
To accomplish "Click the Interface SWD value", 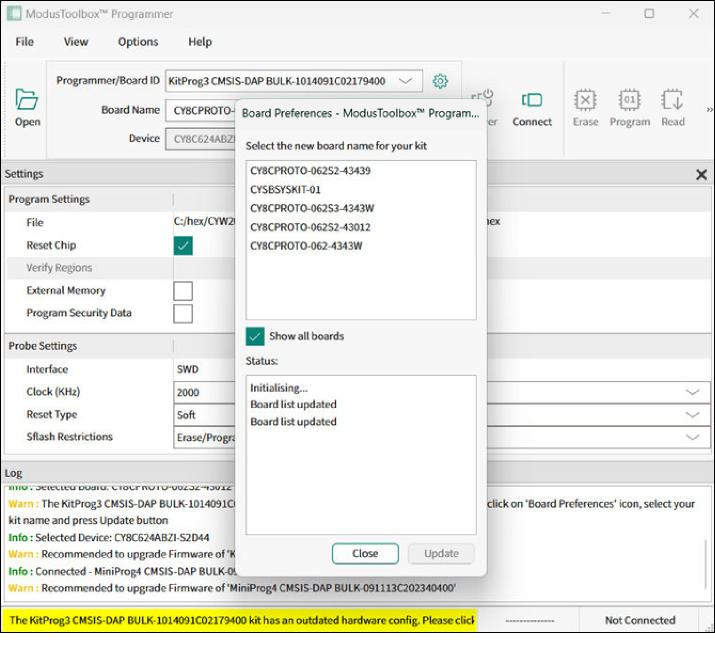I will (188, 369).
